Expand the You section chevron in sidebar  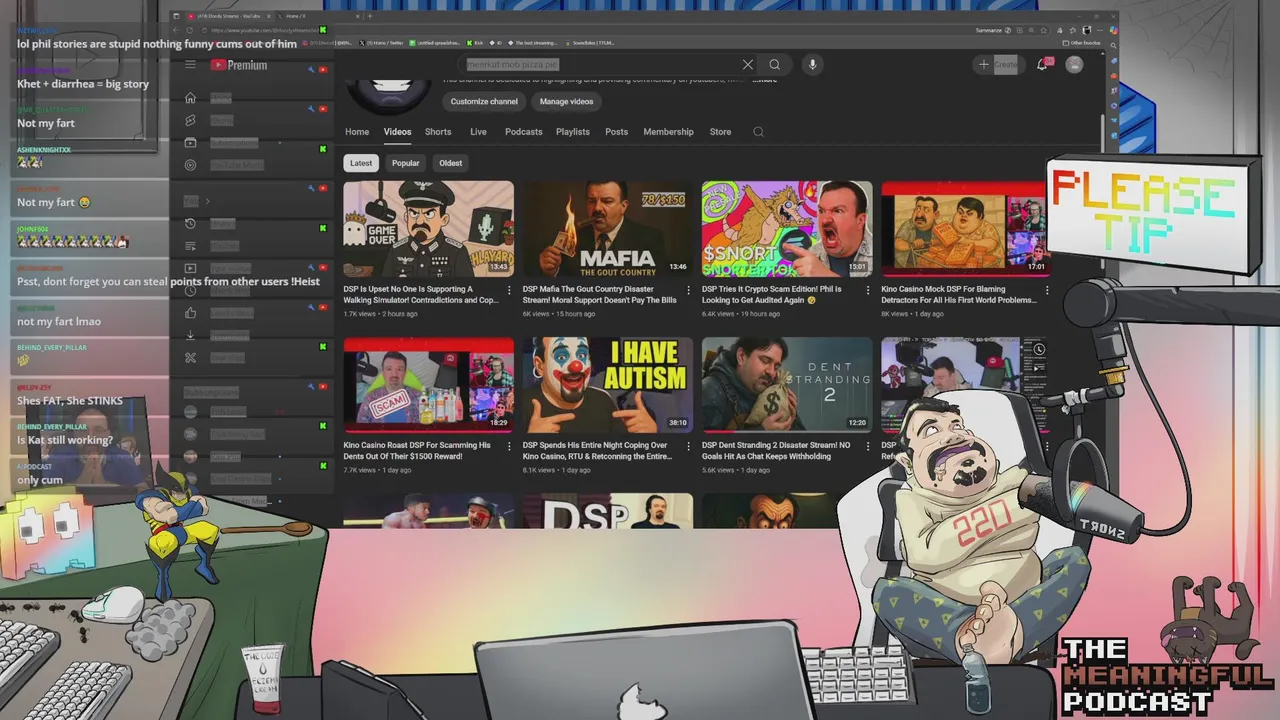pos(207,201)
